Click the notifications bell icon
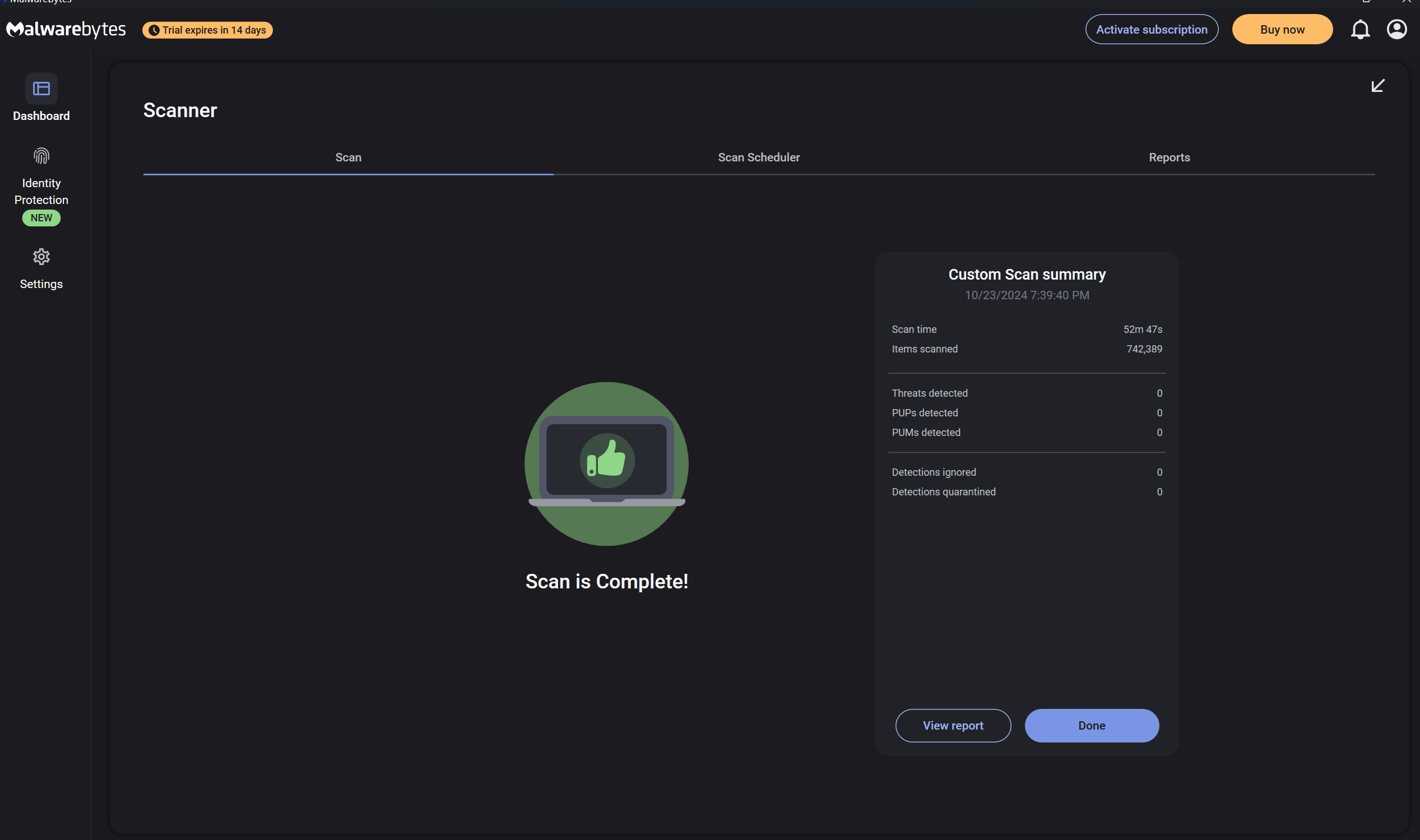 coord(1360,30)
